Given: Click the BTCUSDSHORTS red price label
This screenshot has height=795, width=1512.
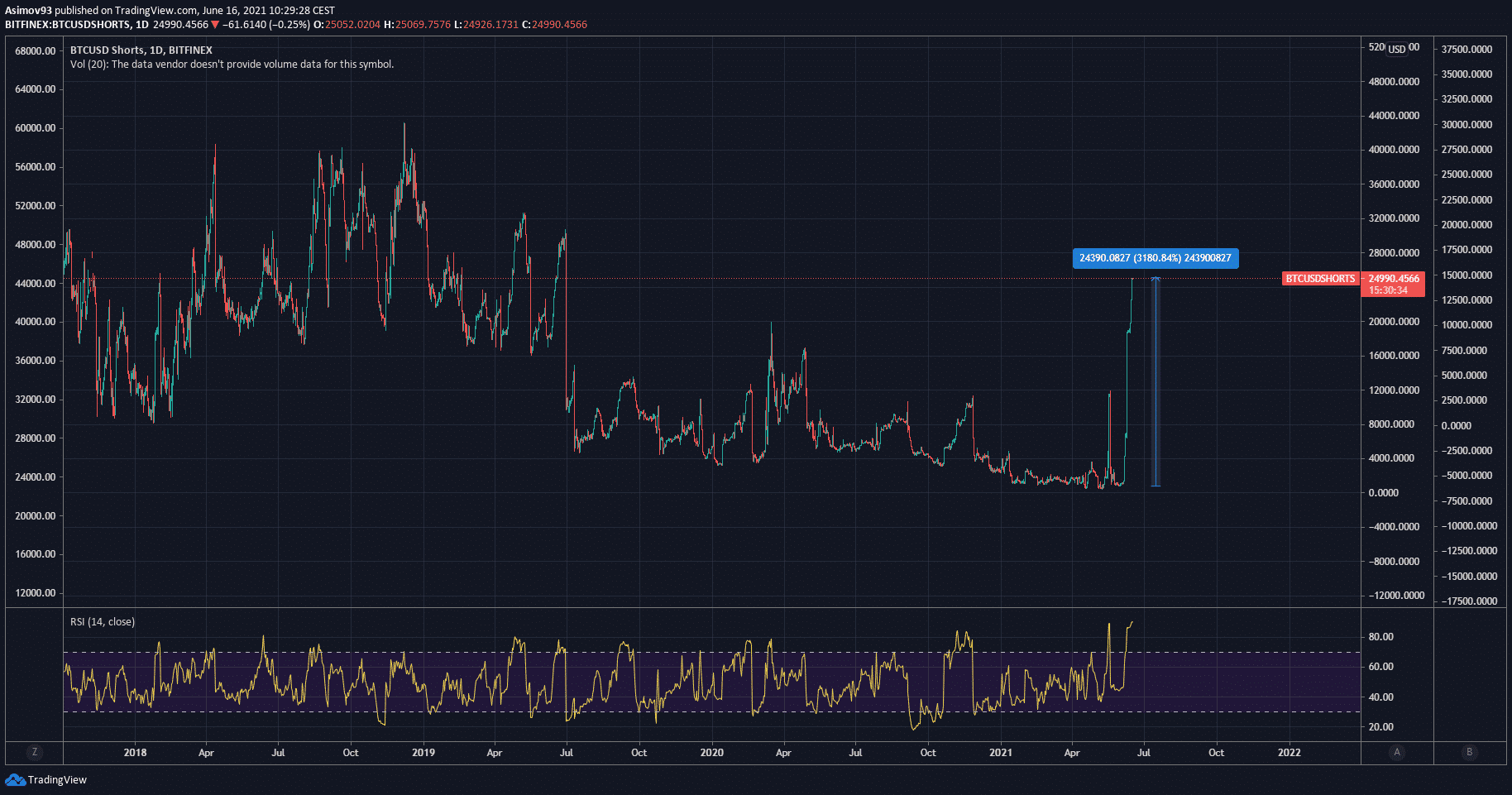Looking at the screenshot, I should click(1320, 279).
